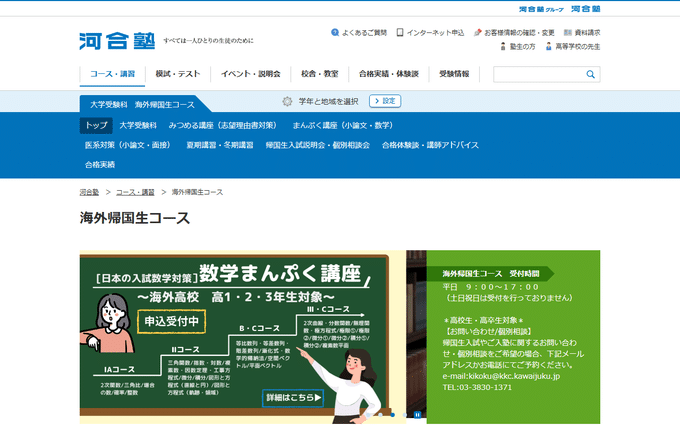Open まんぷく講座(小論文・数学)
Viewport: 680px width, 425px height.
pos(343,125)
